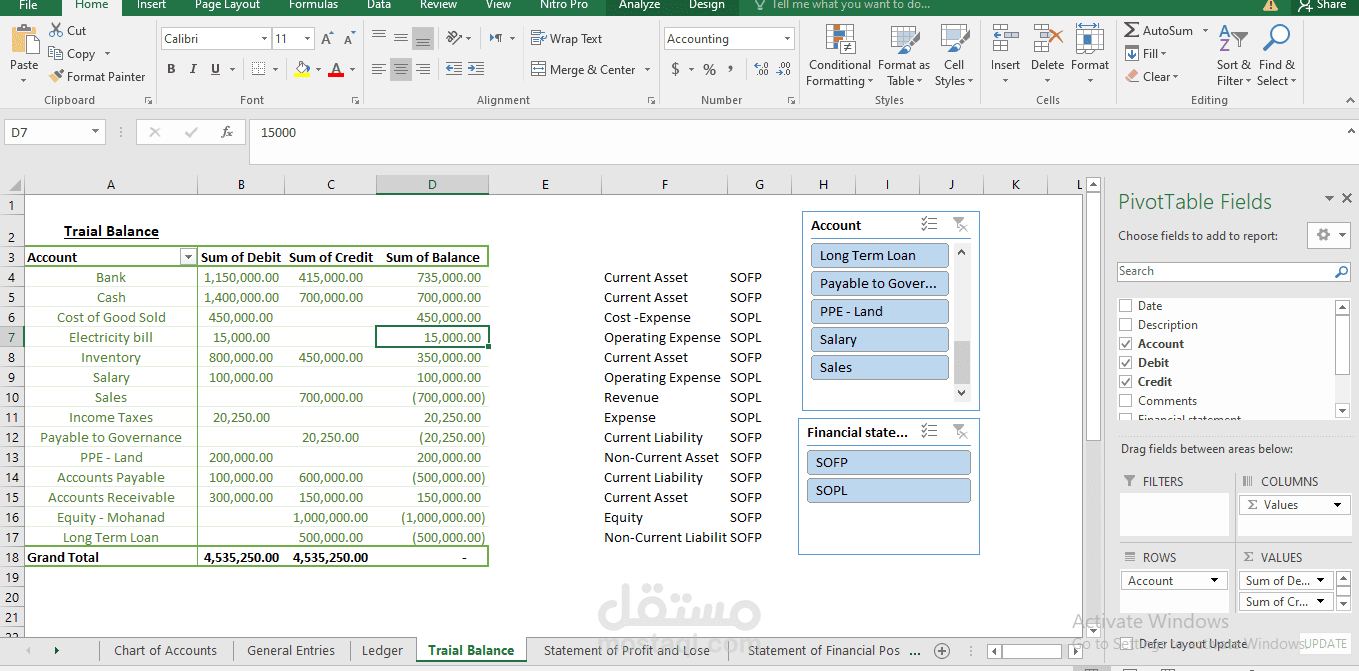Click the Insert Function fx icon
Screen dimensions: 1359x671
pos(227,132)
